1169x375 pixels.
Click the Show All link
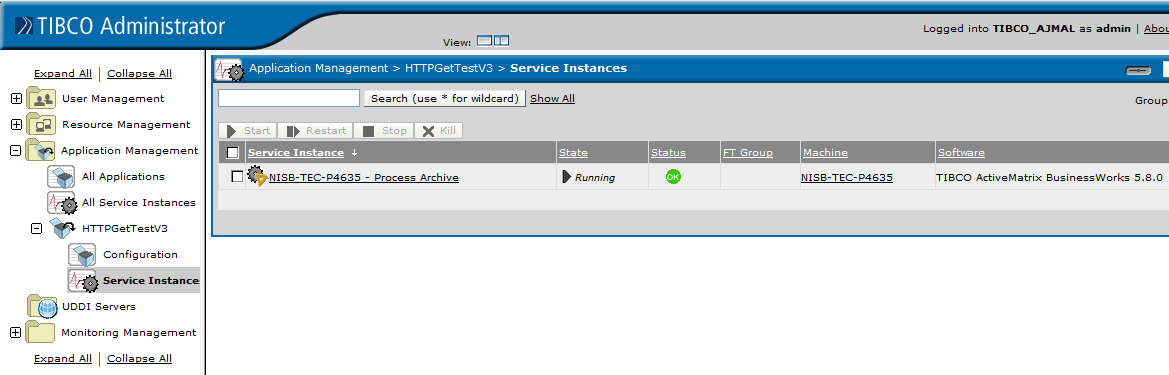(552, 98)
